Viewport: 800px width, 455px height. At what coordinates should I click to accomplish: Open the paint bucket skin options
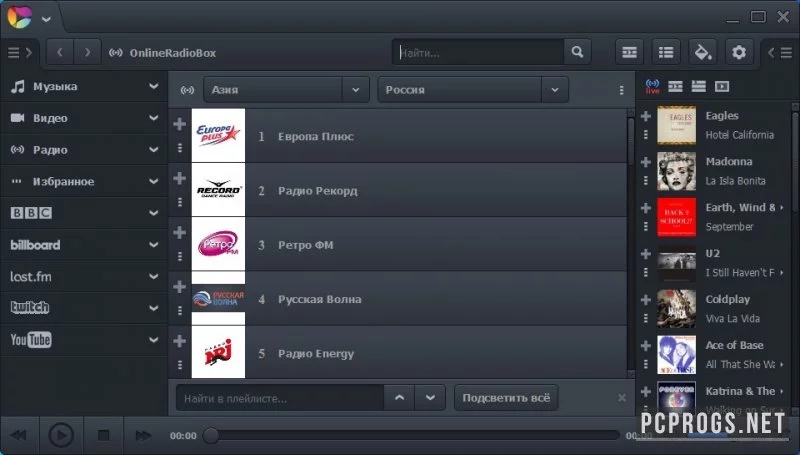click(x=703, y=52)
